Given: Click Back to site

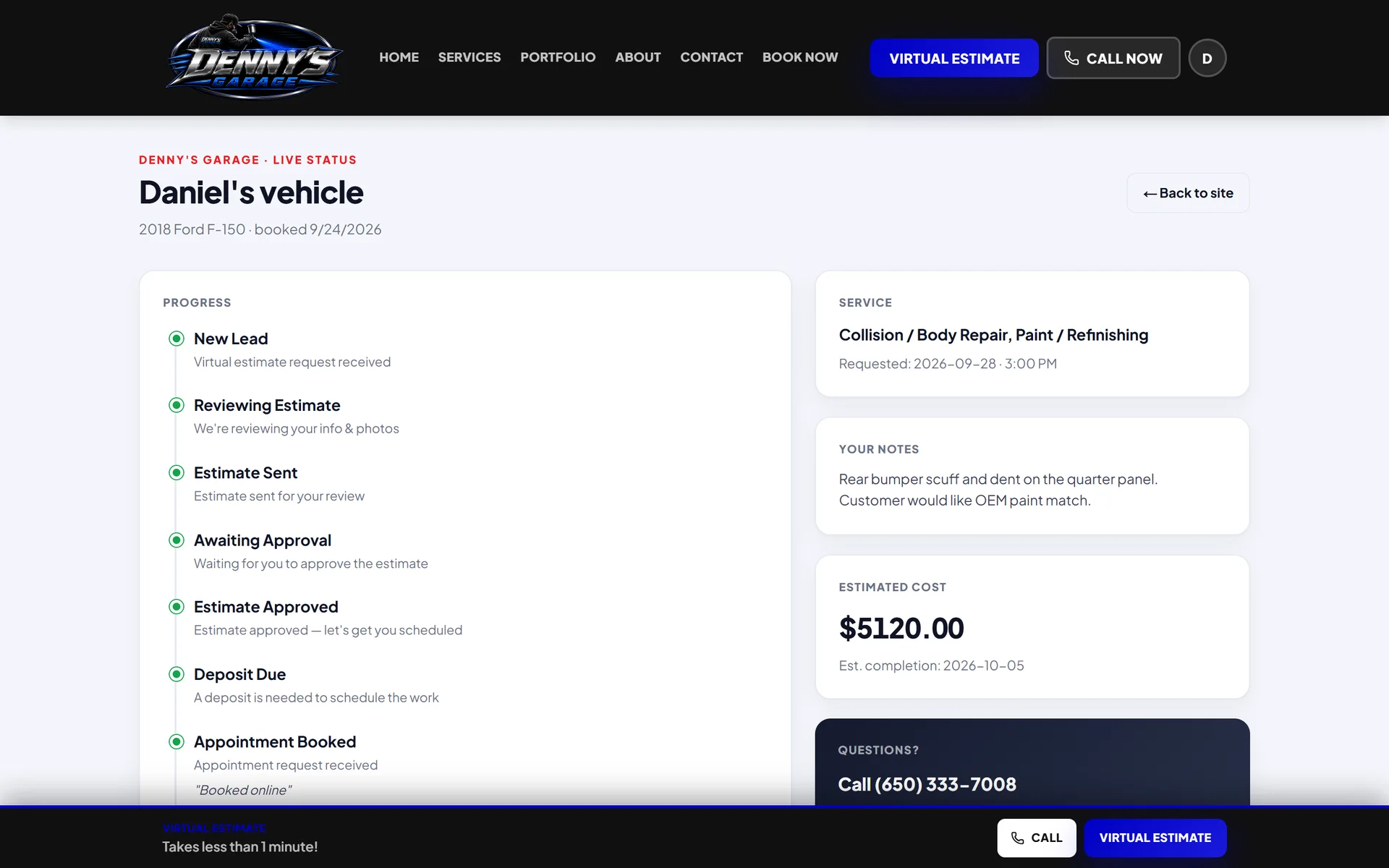Looking at the screenshot, I should point(1188,193).
